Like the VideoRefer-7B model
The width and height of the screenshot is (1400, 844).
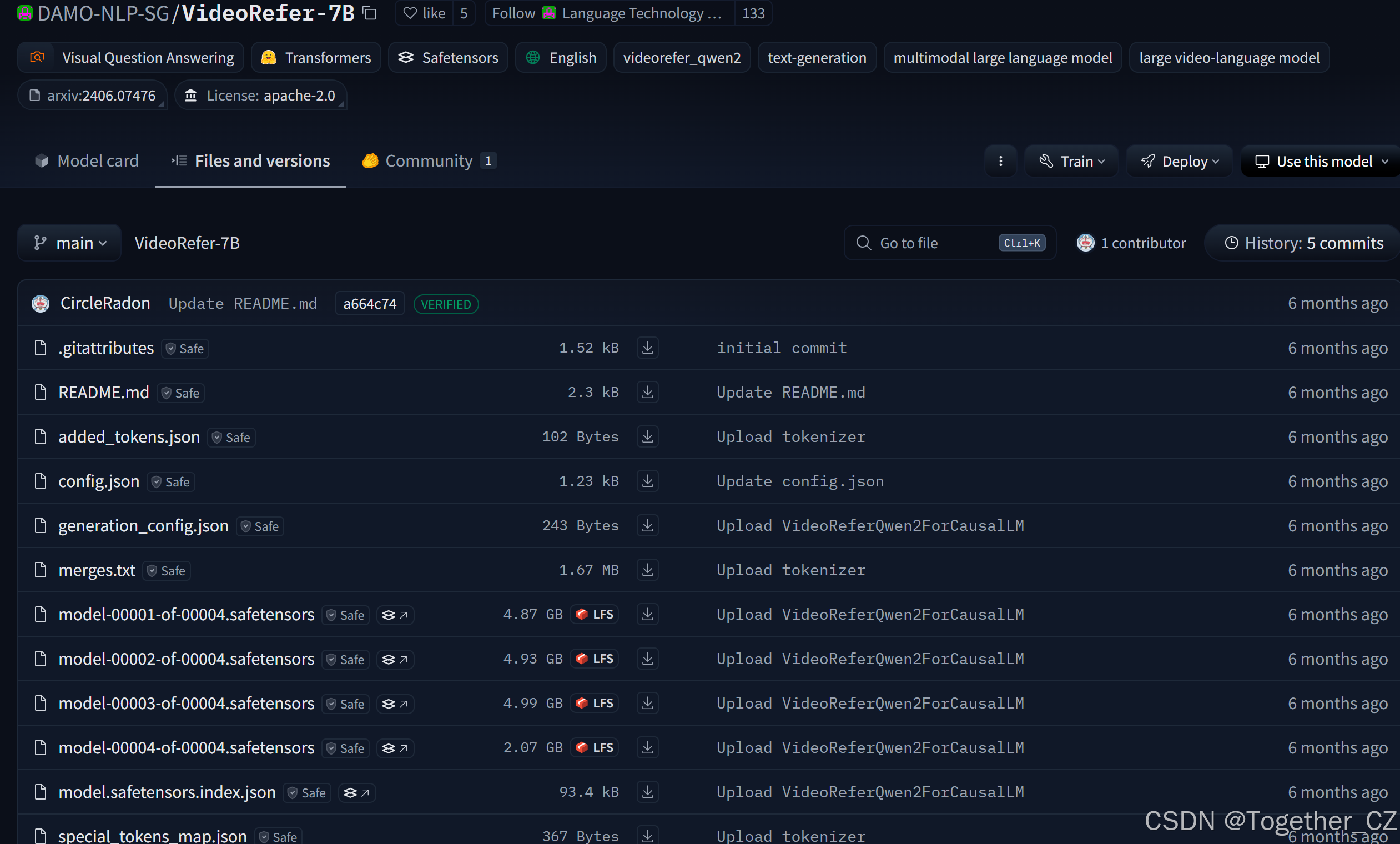425,13
